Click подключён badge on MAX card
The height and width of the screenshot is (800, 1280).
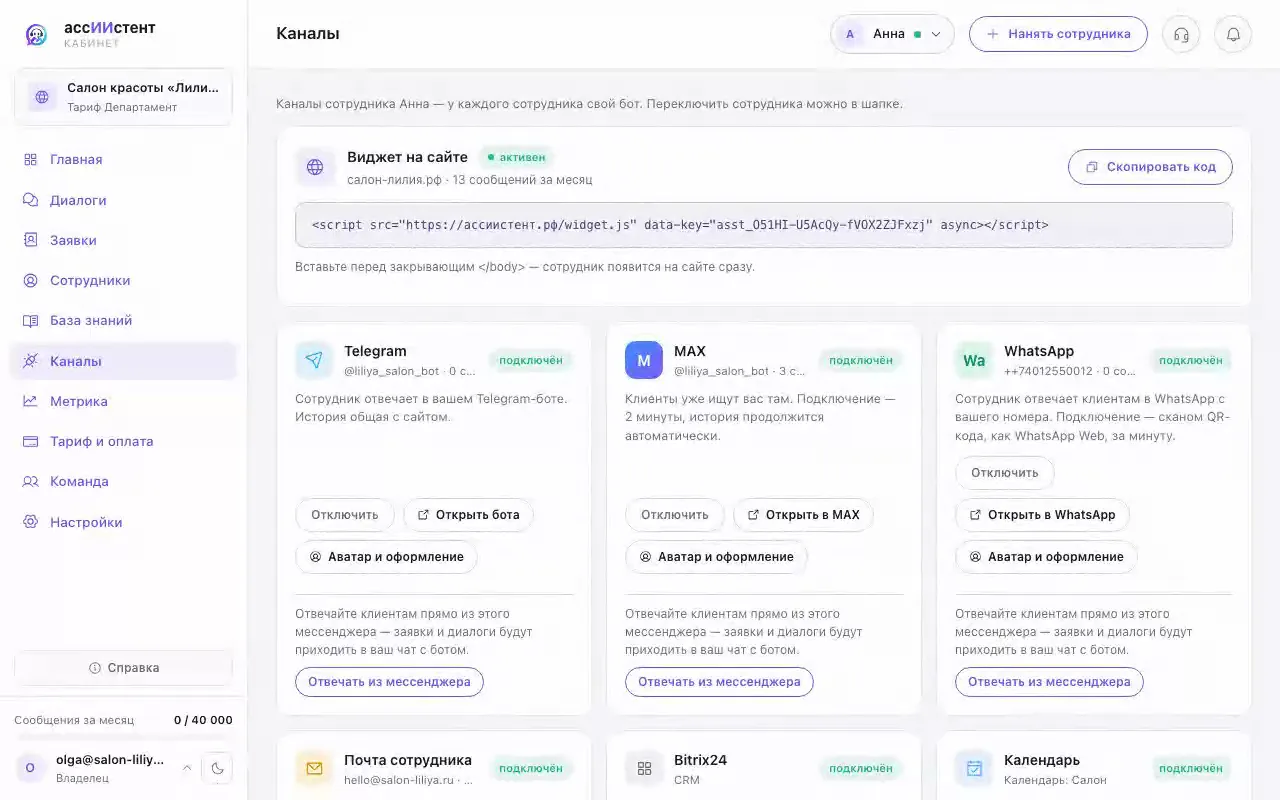point(860,360)
